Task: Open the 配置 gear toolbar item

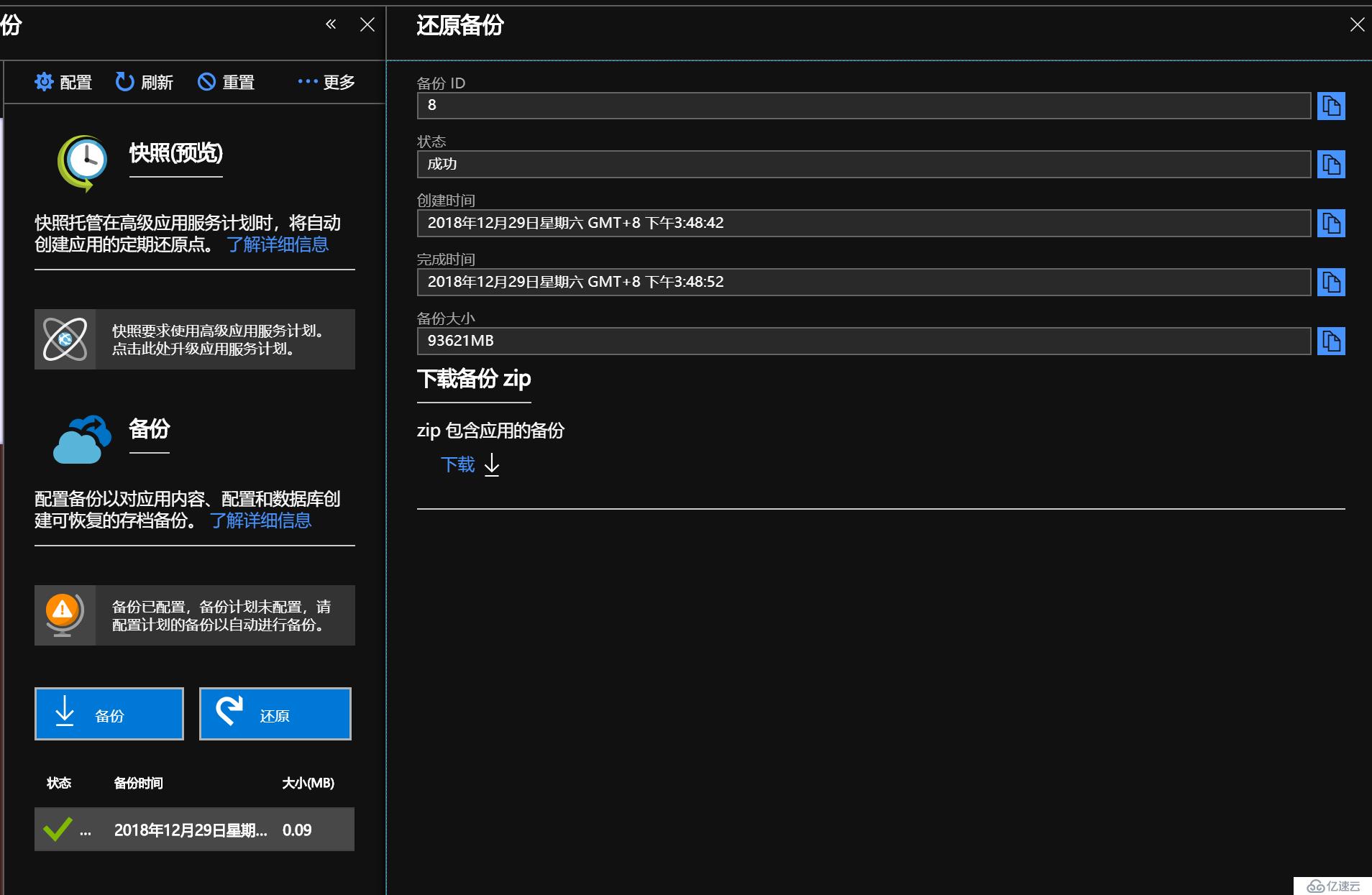Action: pyautogui.click(x=63, y=82)
